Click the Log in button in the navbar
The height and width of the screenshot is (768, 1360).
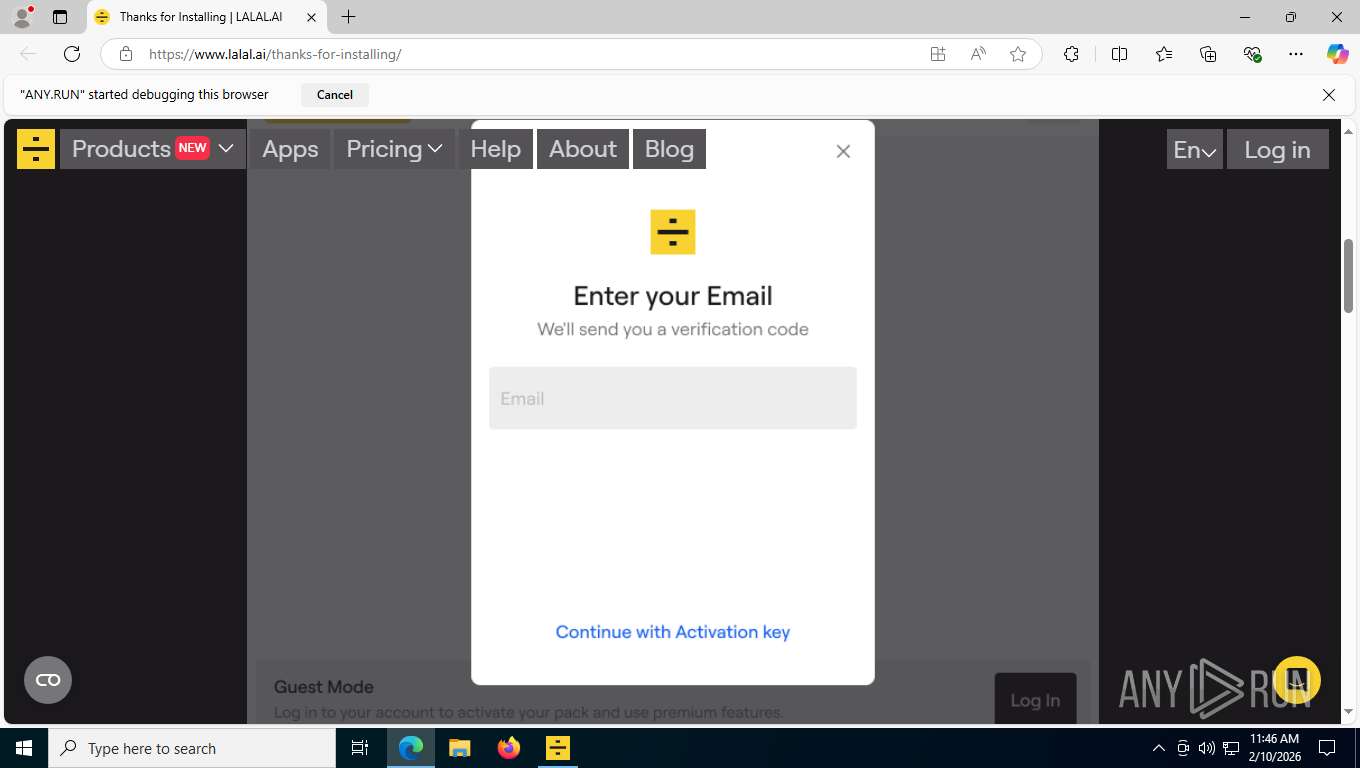(x=1277, y=150)
